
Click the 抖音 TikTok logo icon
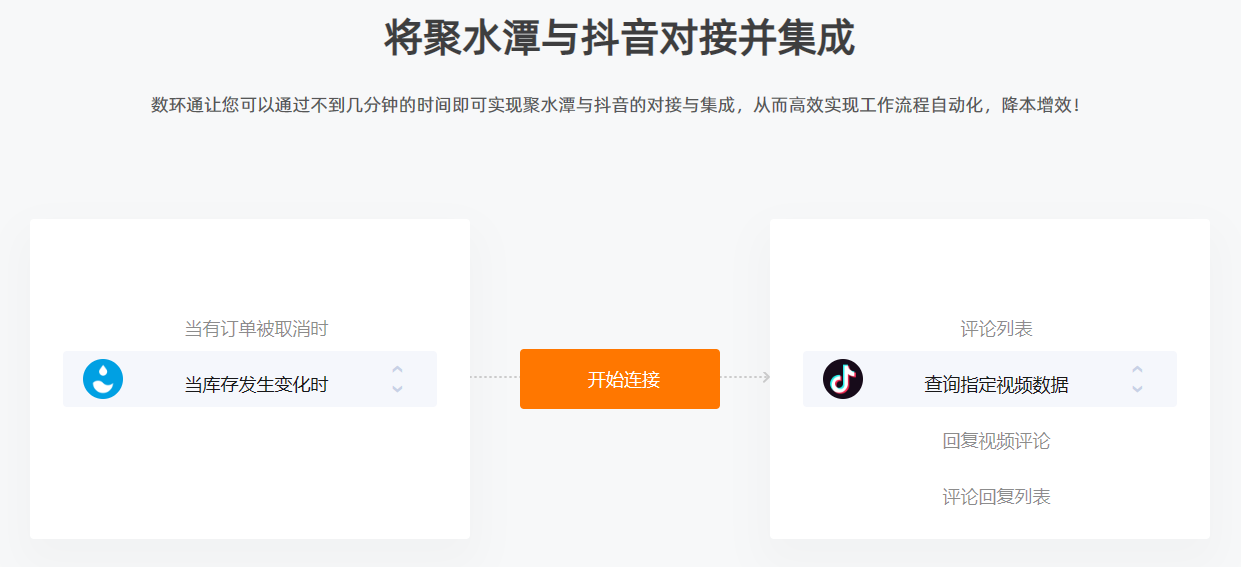(x=843, y=379)
